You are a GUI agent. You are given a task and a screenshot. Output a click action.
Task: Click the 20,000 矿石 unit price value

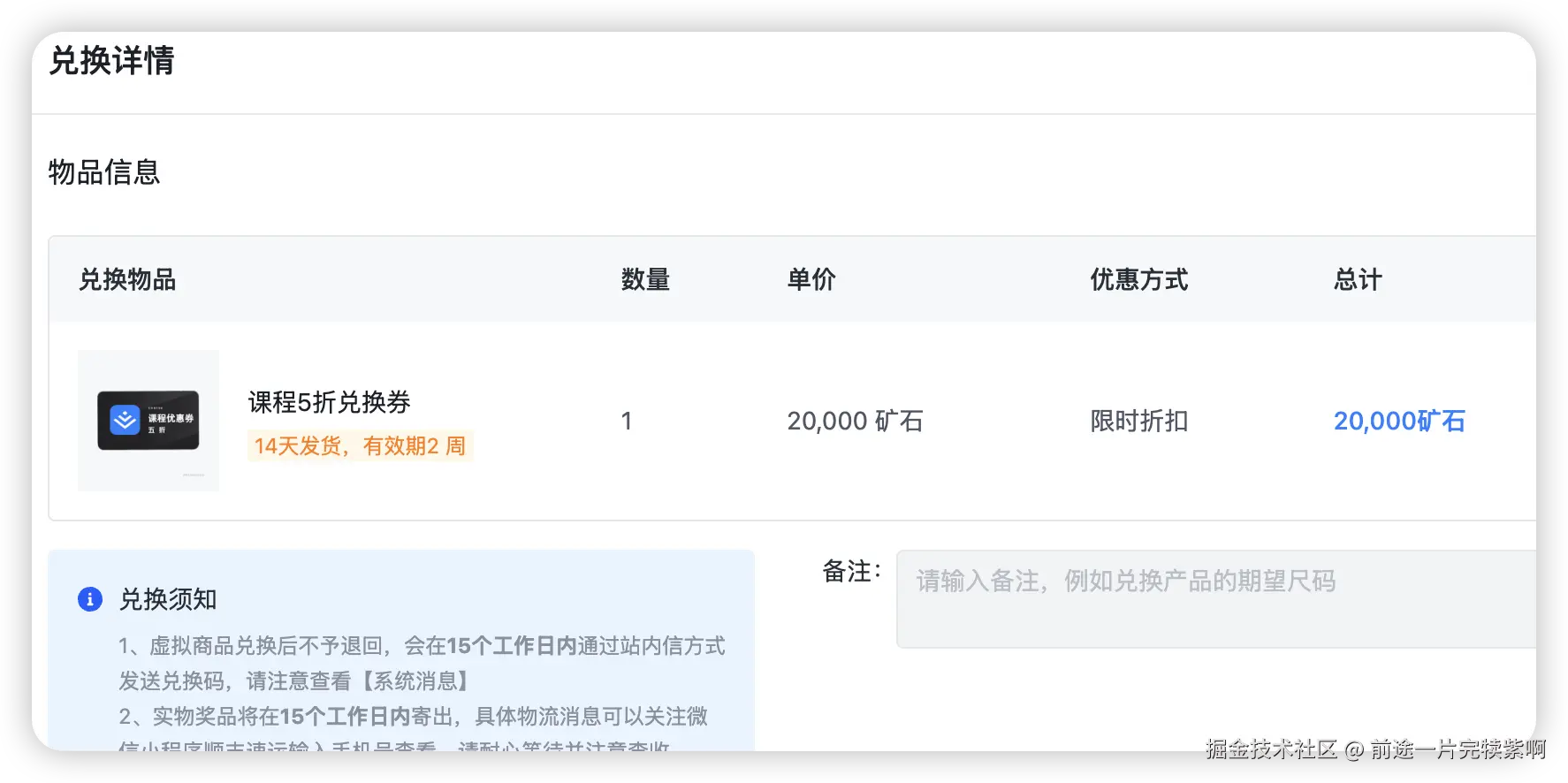(855, 421)
